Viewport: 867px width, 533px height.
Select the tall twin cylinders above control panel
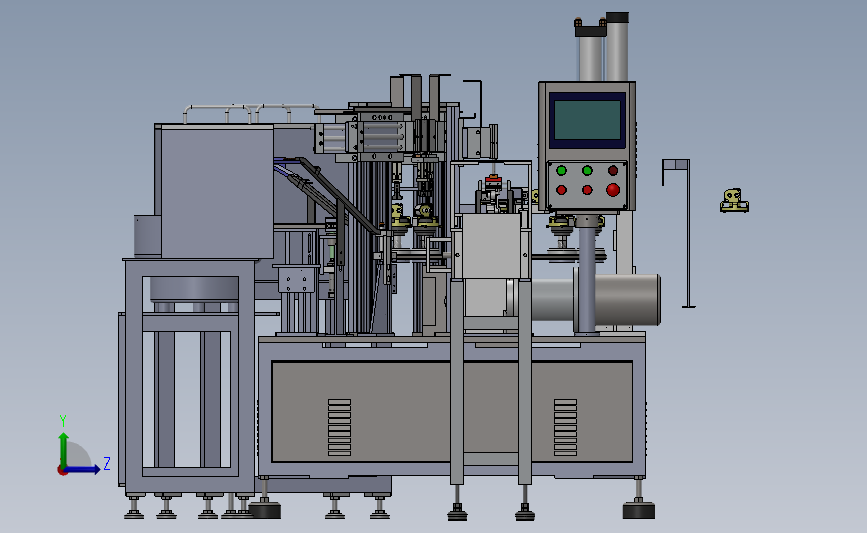coord(602,48)
